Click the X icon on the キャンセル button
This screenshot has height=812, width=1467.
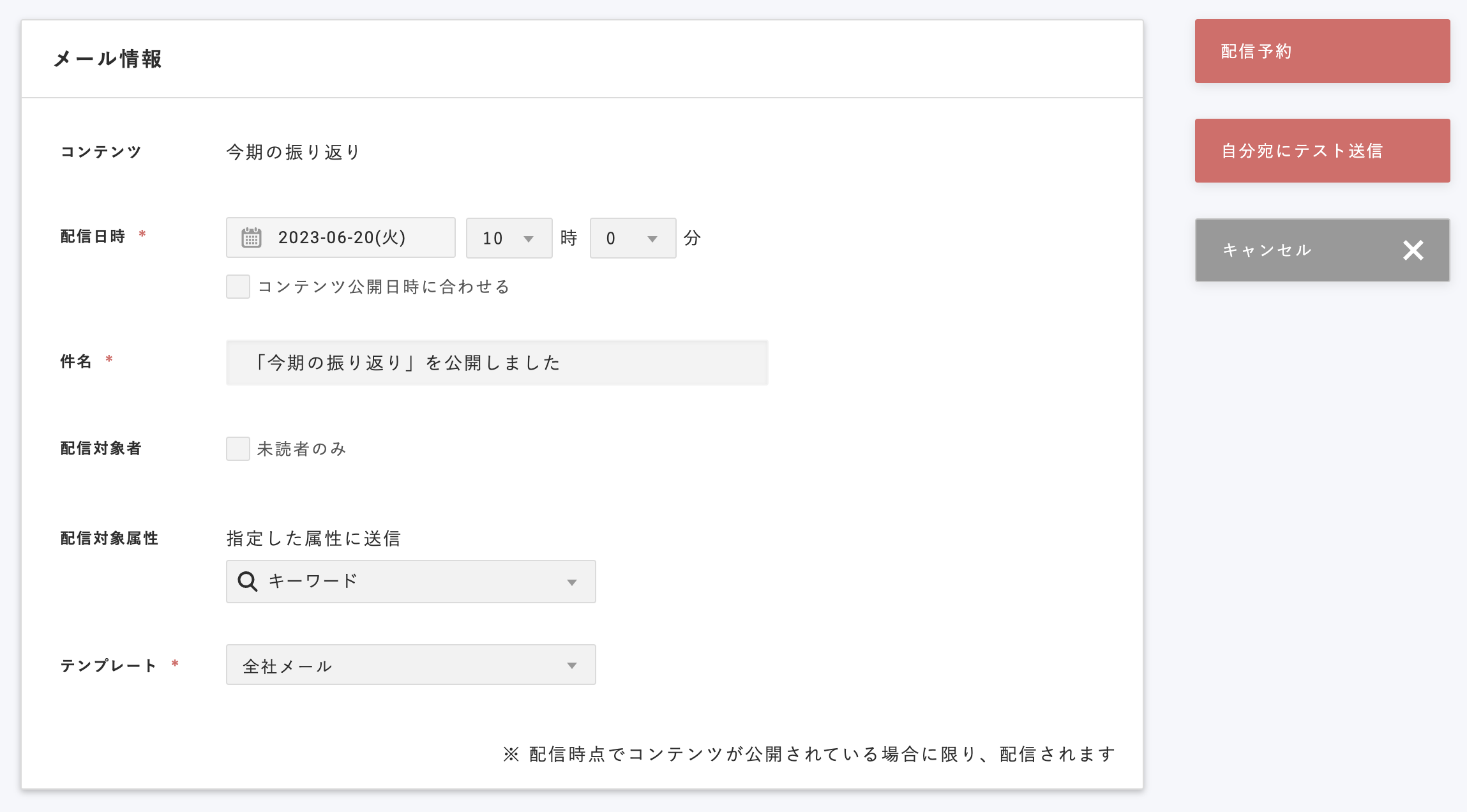pos(1413,250)
